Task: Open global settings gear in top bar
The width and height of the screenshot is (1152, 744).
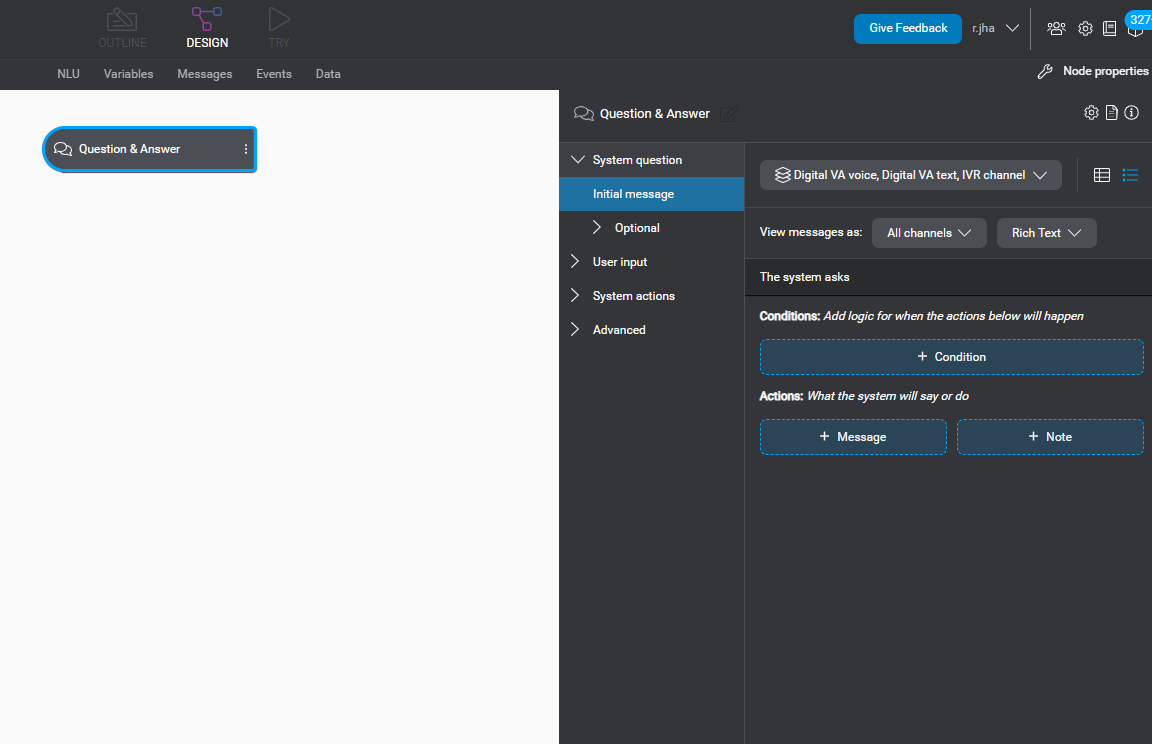Action: 1085,28
